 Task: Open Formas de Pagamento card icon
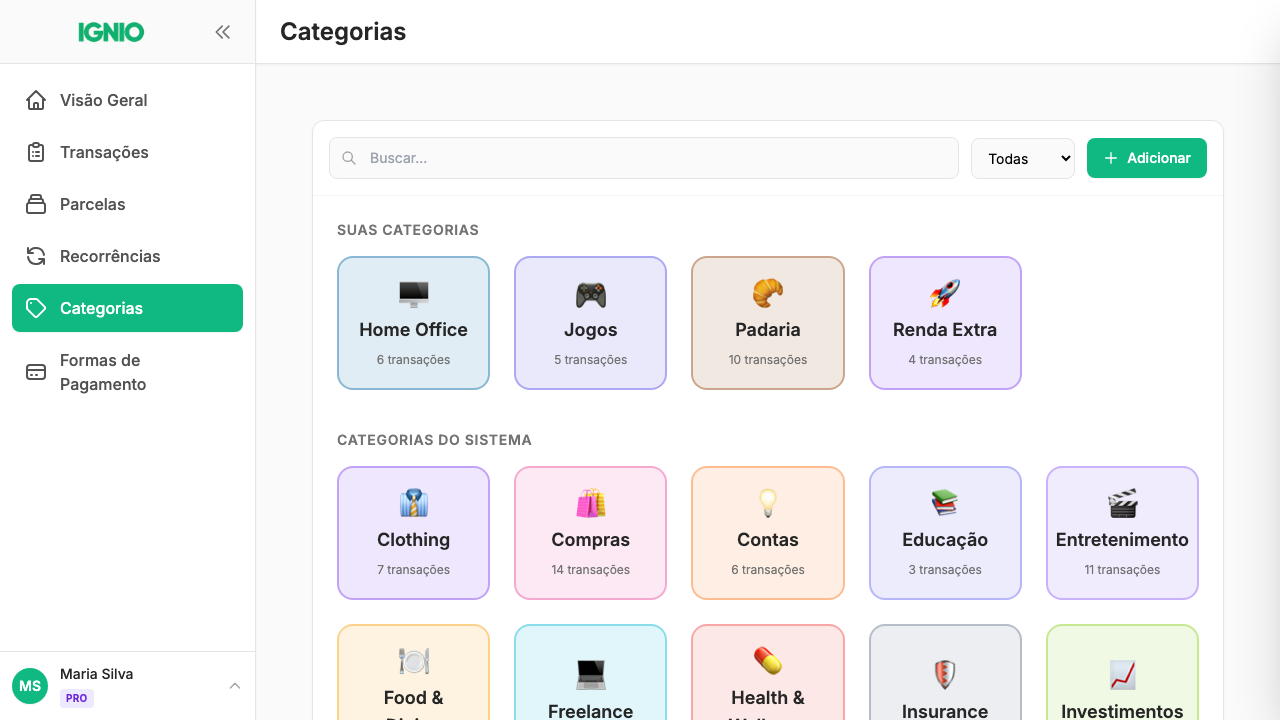pyautogui.click(x=35, y=372)
